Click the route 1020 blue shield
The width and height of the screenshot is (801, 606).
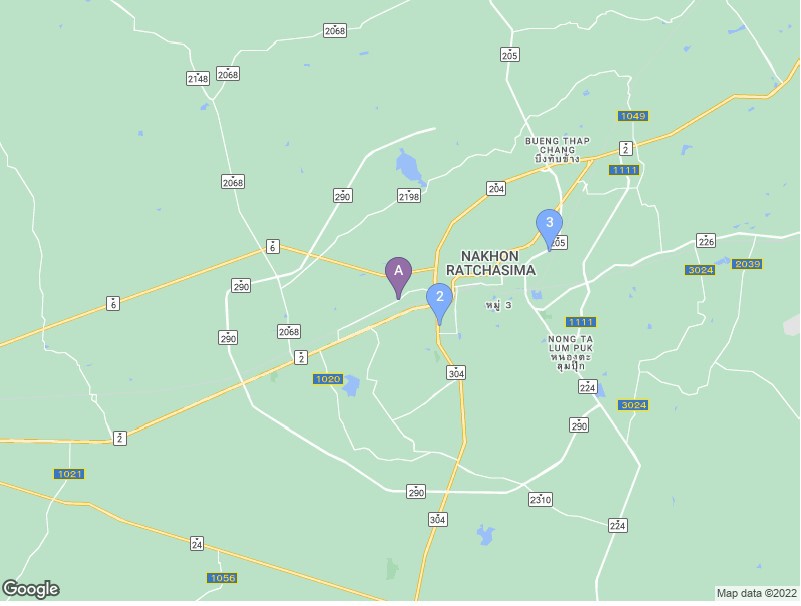(x=327, y=379)
